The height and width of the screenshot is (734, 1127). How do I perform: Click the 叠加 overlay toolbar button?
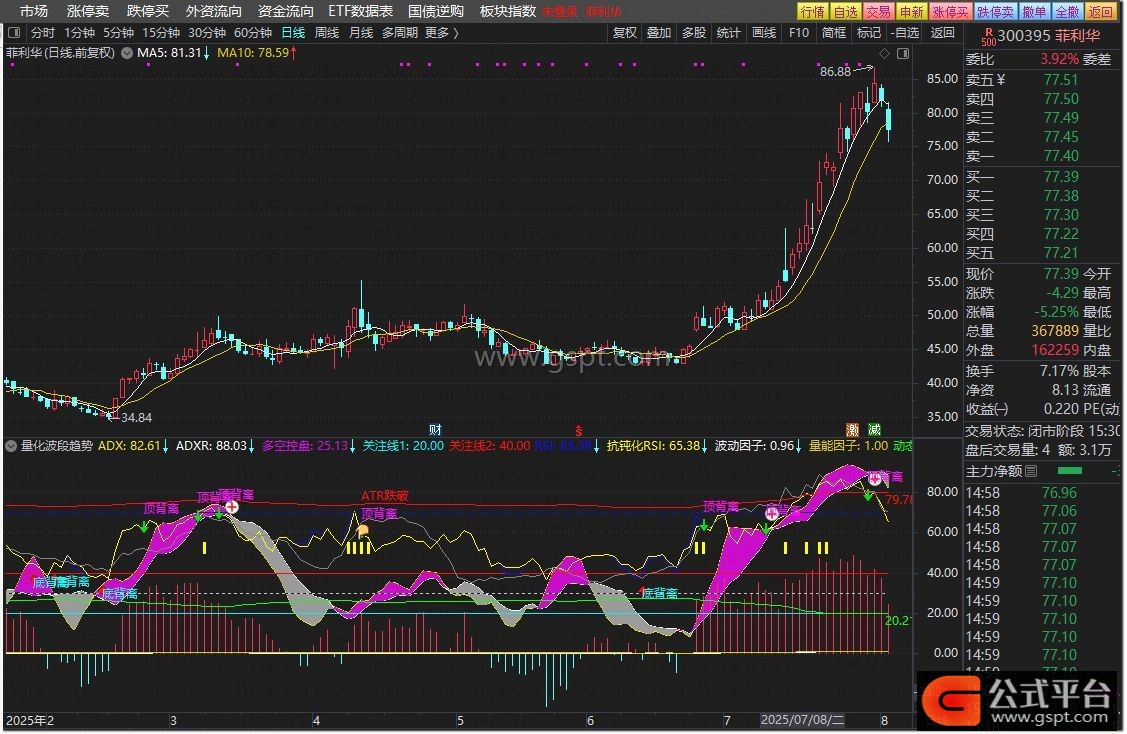[x=658, y=32]
